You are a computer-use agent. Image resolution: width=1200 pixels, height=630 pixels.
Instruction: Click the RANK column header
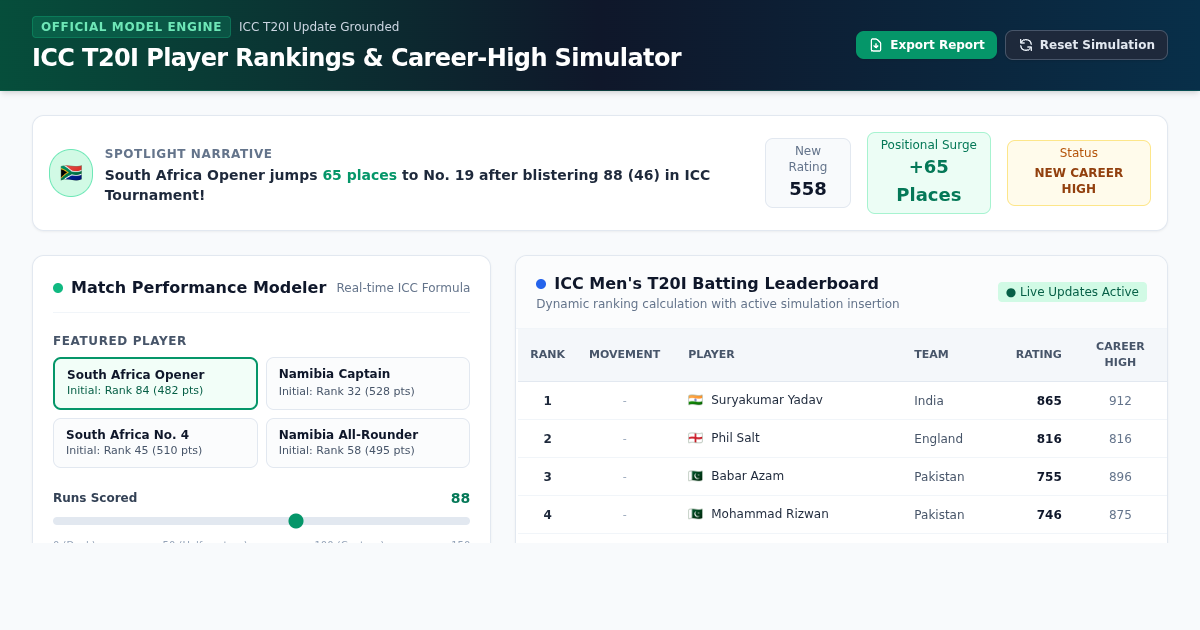(547, 355)
